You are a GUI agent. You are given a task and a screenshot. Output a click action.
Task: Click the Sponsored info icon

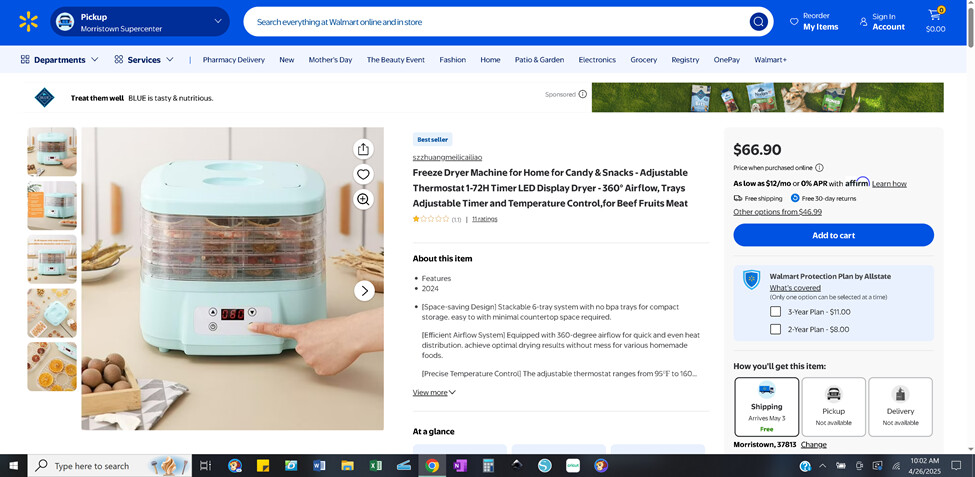pos(583,94)
